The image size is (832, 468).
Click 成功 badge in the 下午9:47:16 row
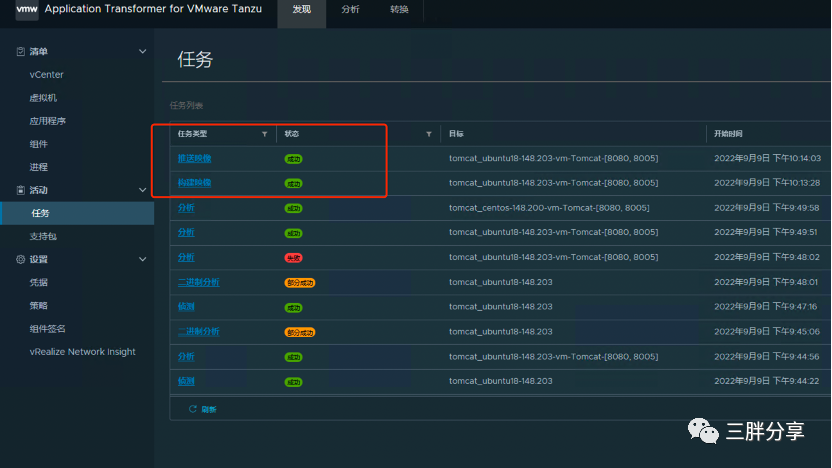[293, 308]
